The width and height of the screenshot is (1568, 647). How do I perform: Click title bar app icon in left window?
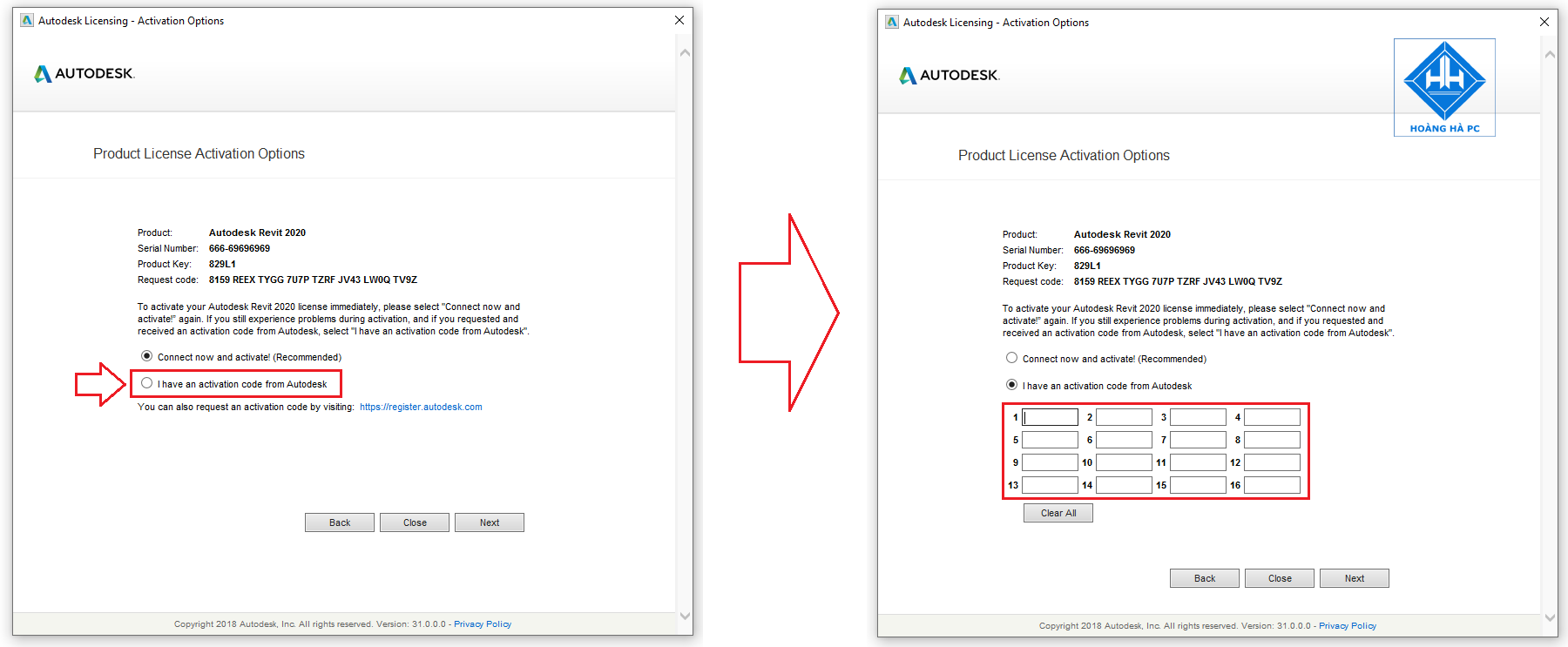tap(27, 20)
